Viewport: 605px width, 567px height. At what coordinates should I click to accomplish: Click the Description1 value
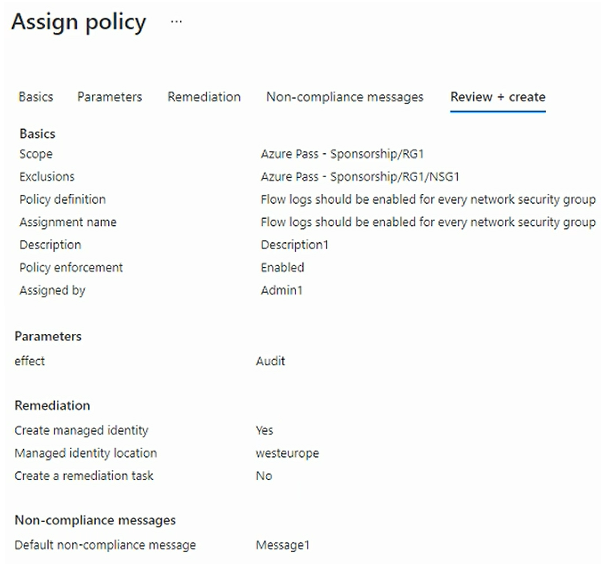tap(295, 245)
